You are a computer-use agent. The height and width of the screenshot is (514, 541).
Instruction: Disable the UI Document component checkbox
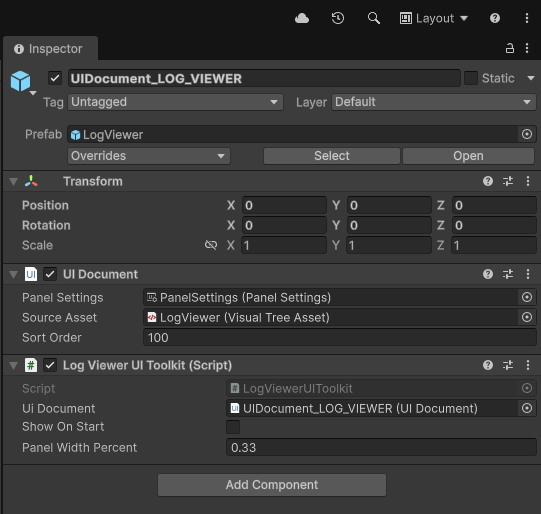(50, 274)
